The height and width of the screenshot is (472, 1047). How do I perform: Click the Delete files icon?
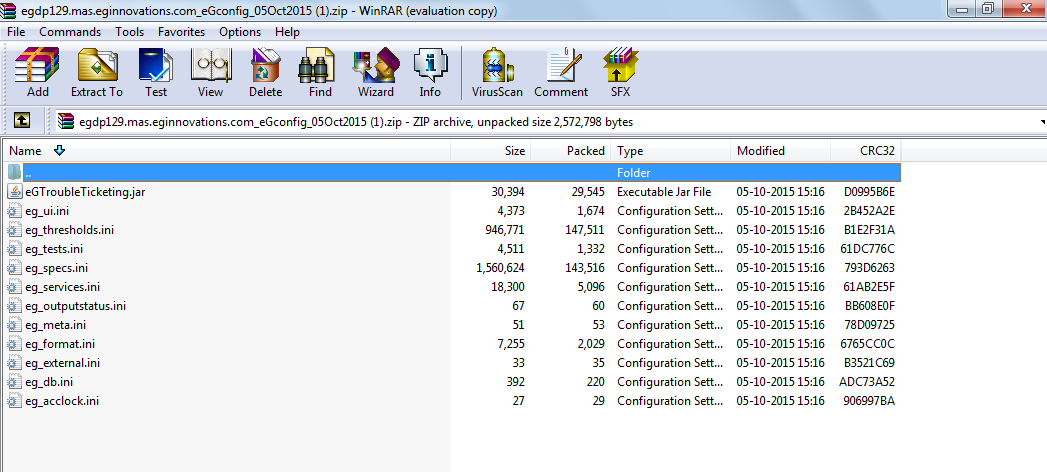[x=266, y=65]
